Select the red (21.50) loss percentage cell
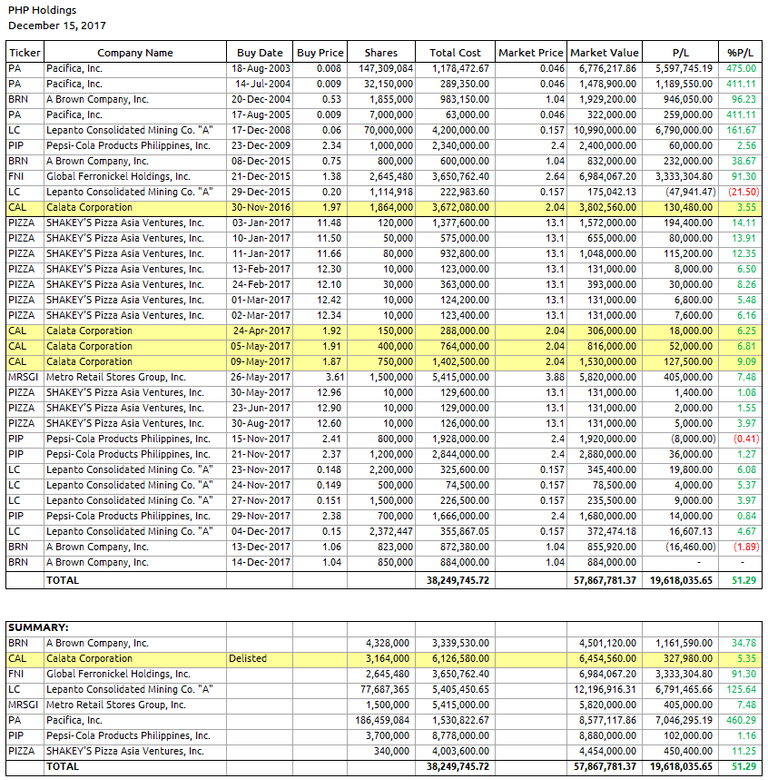Viewport: 768px width, 780px height. 741,192
